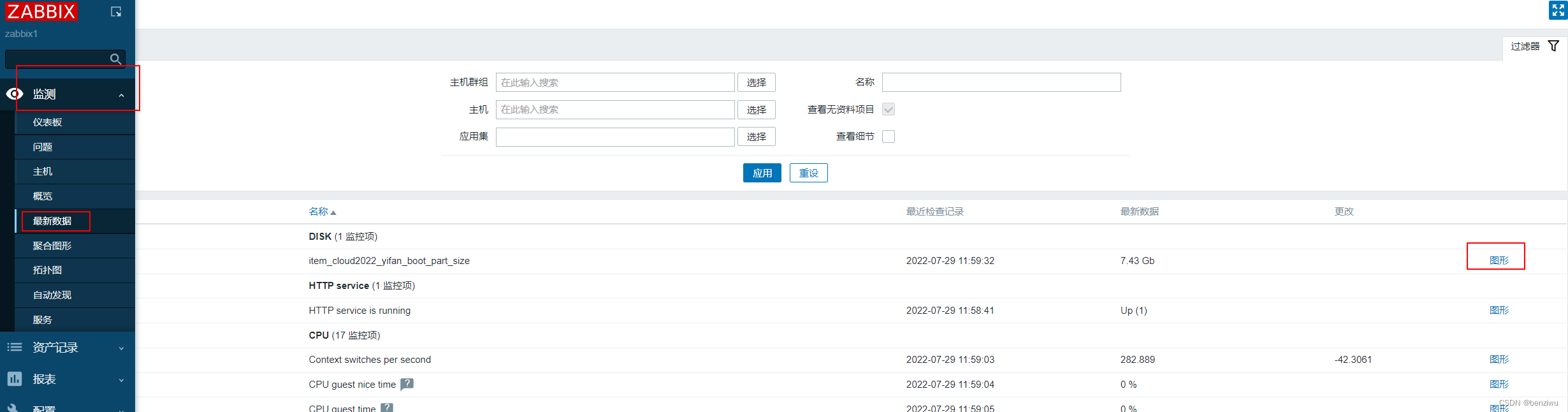Click the 2022-07-29 11:59:32 timestamp
This screenshot has height=412, width=1568.
point(950,261)
